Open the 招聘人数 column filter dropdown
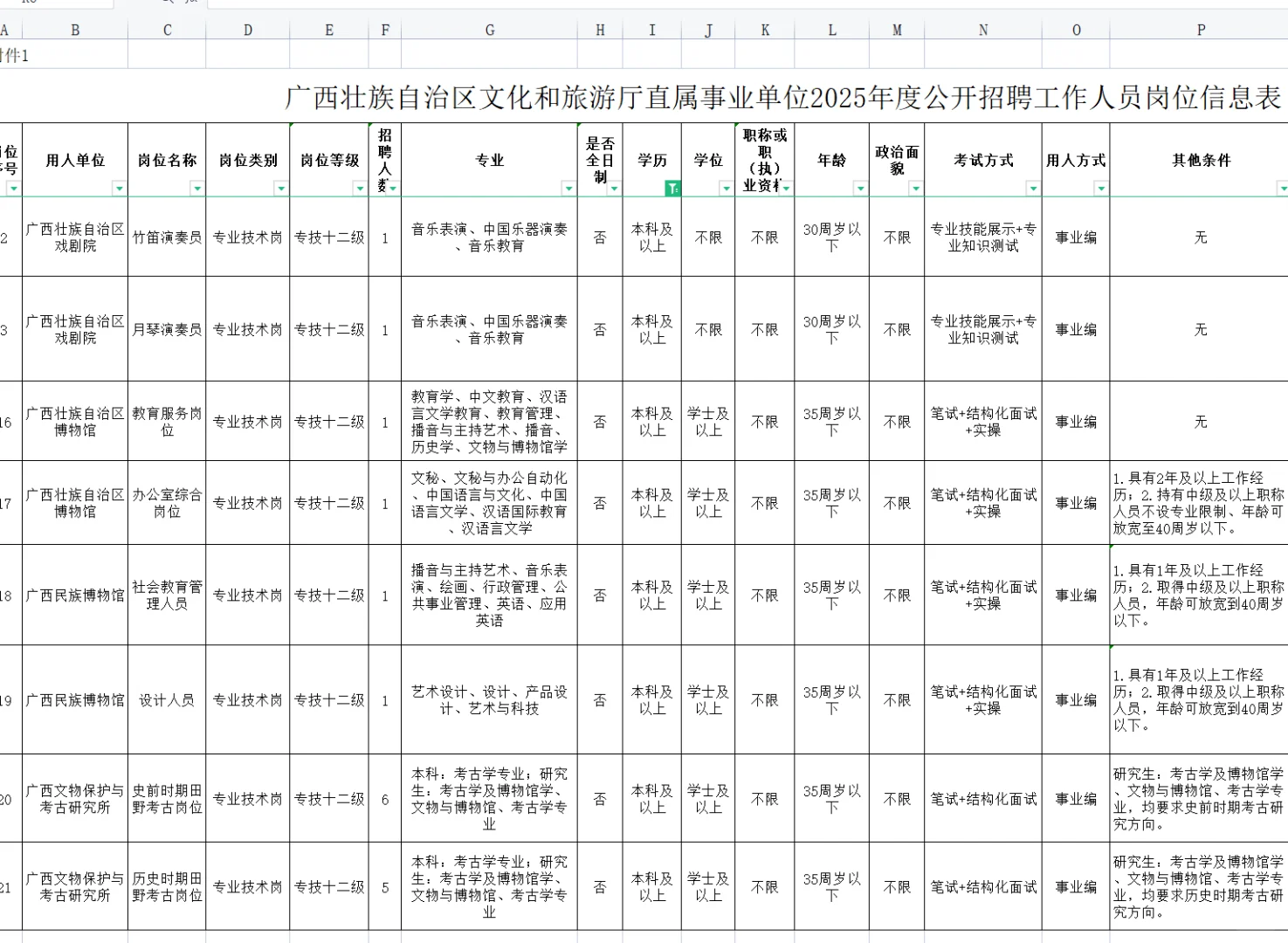This screenshot has height=943, width=1288. tap(393, 189)
